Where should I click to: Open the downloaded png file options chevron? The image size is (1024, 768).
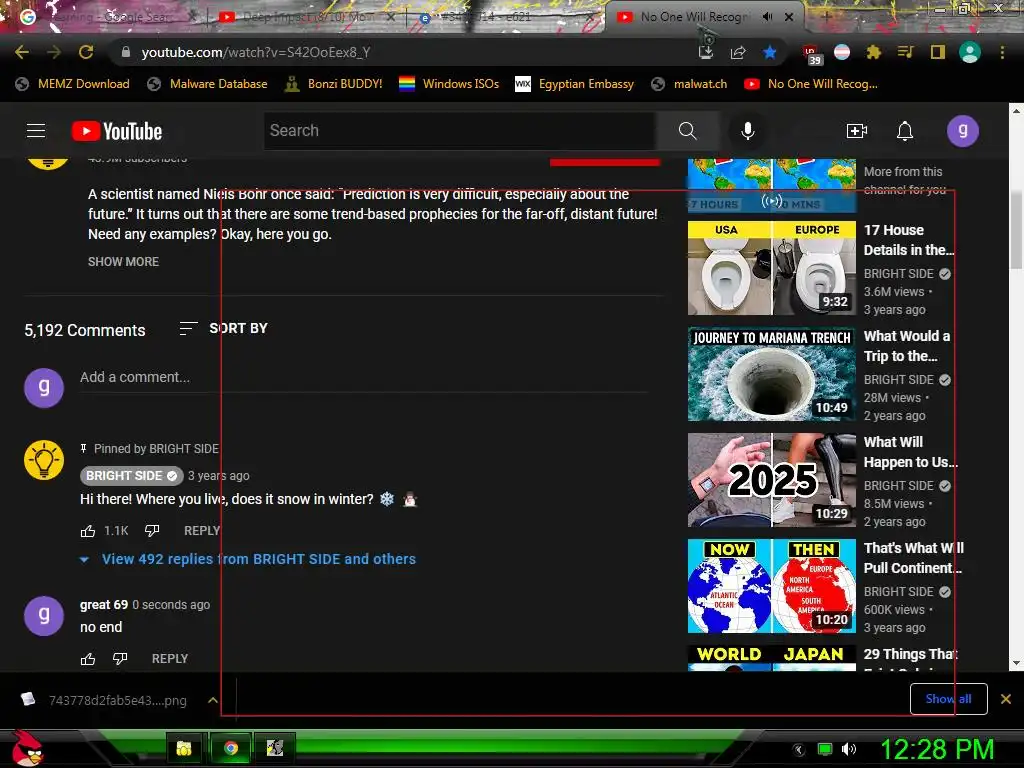[213, 700]
